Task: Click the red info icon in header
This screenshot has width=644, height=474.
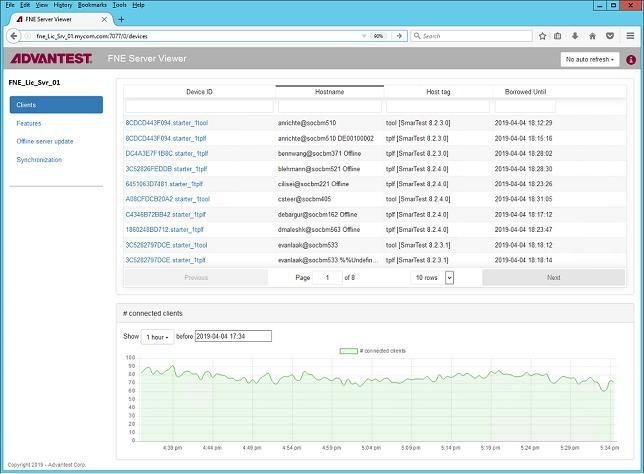Action: 631,60
